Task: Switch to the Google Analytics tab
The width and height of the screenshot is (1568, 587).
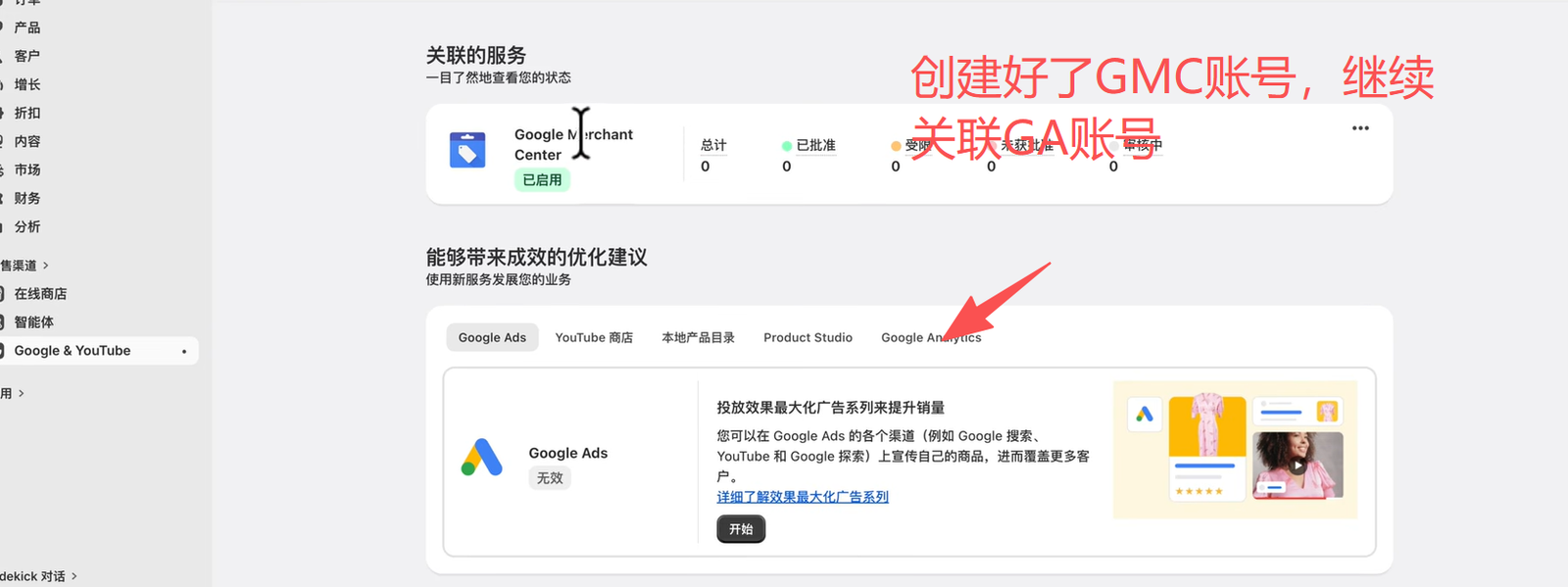Action: coord(931,337)
